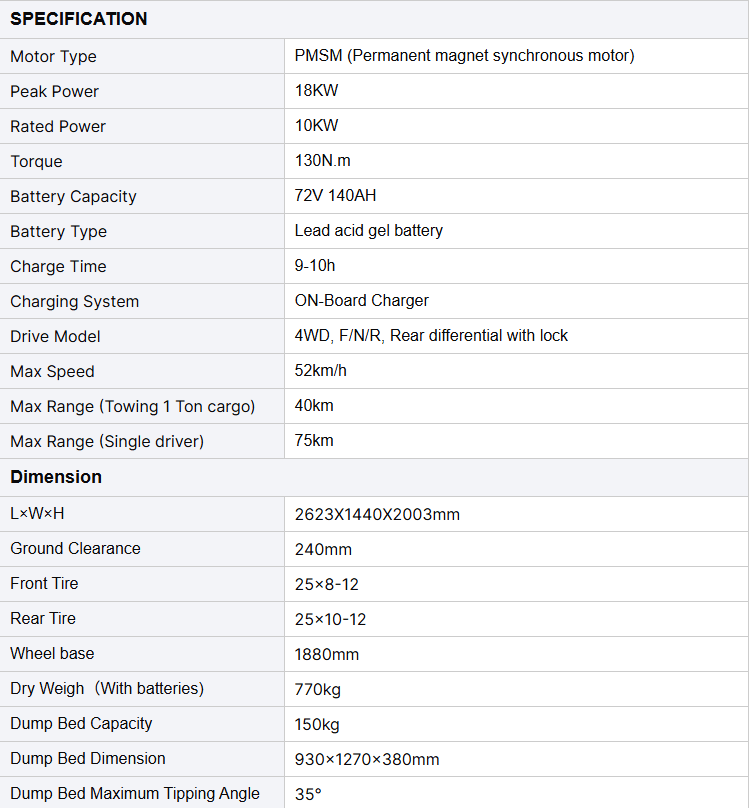Click the Charge Time label
Image resolution: width=749 pixels, height=808 pixels.
[58, 266]
